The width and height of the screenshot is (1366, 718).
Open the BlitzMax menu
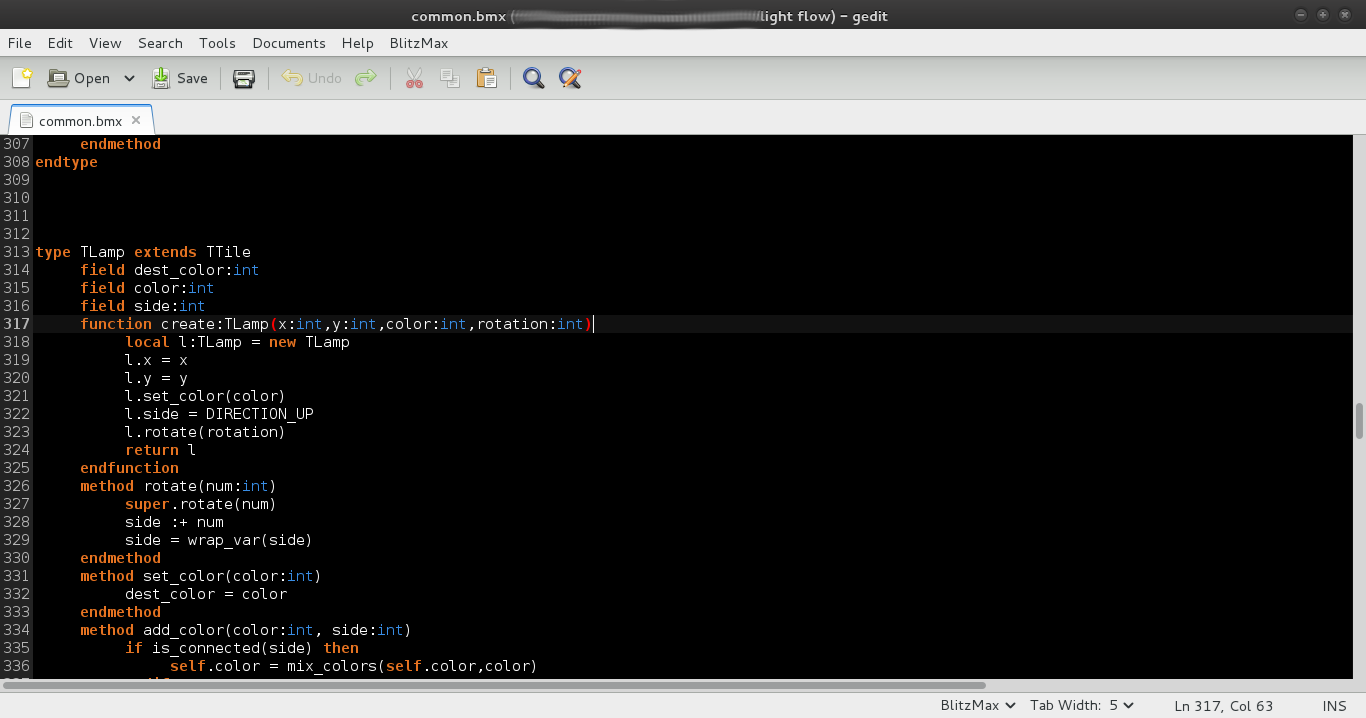coord(419,43)
